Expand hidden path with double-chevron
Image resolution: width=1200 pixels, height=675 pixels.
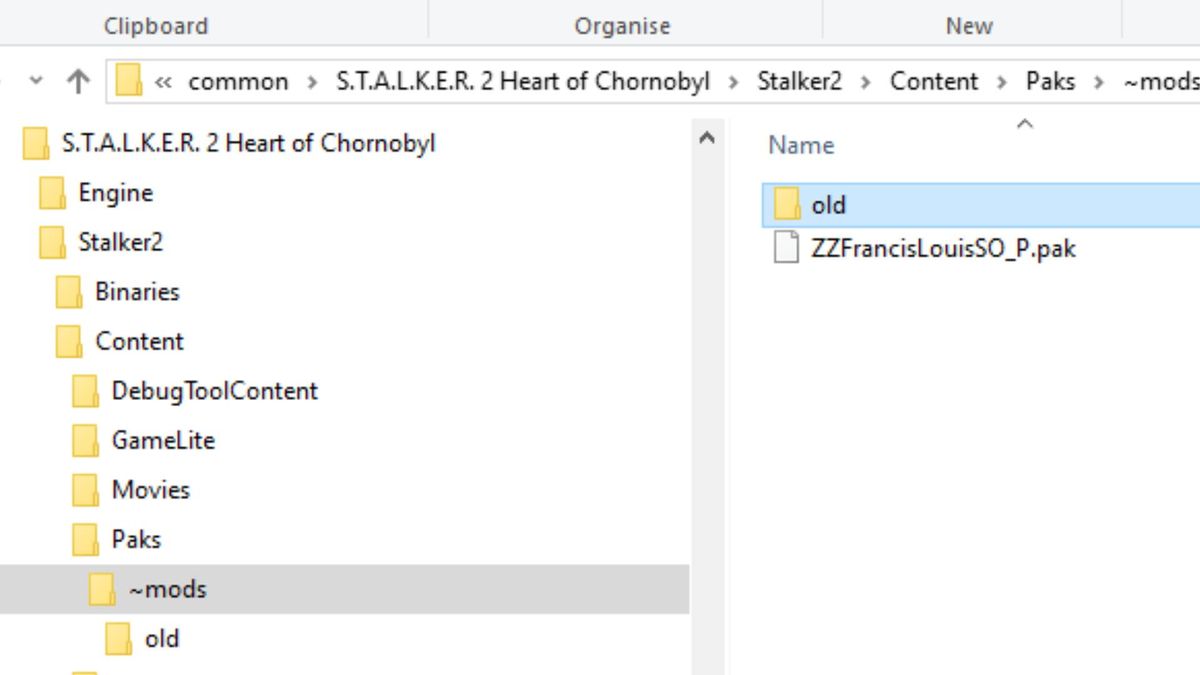pyautogui.click(x=163, y=82)
